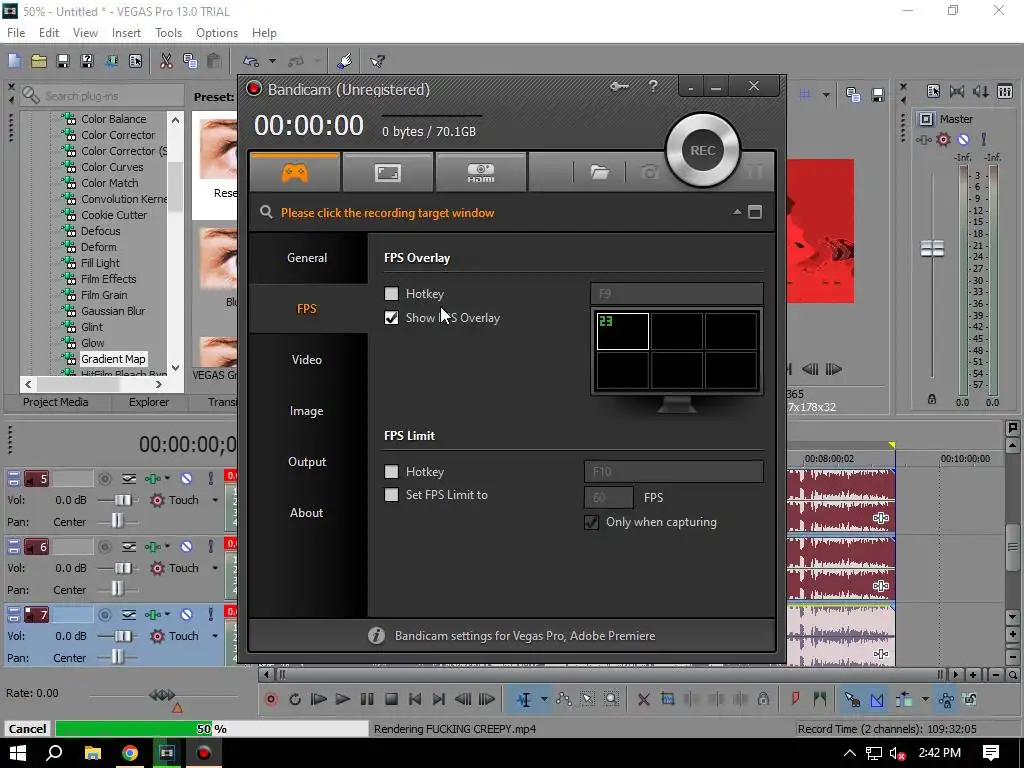Open Bandicam output folder icon
This screenshot has width=1024, height=768.
click(x=600, y=172)
